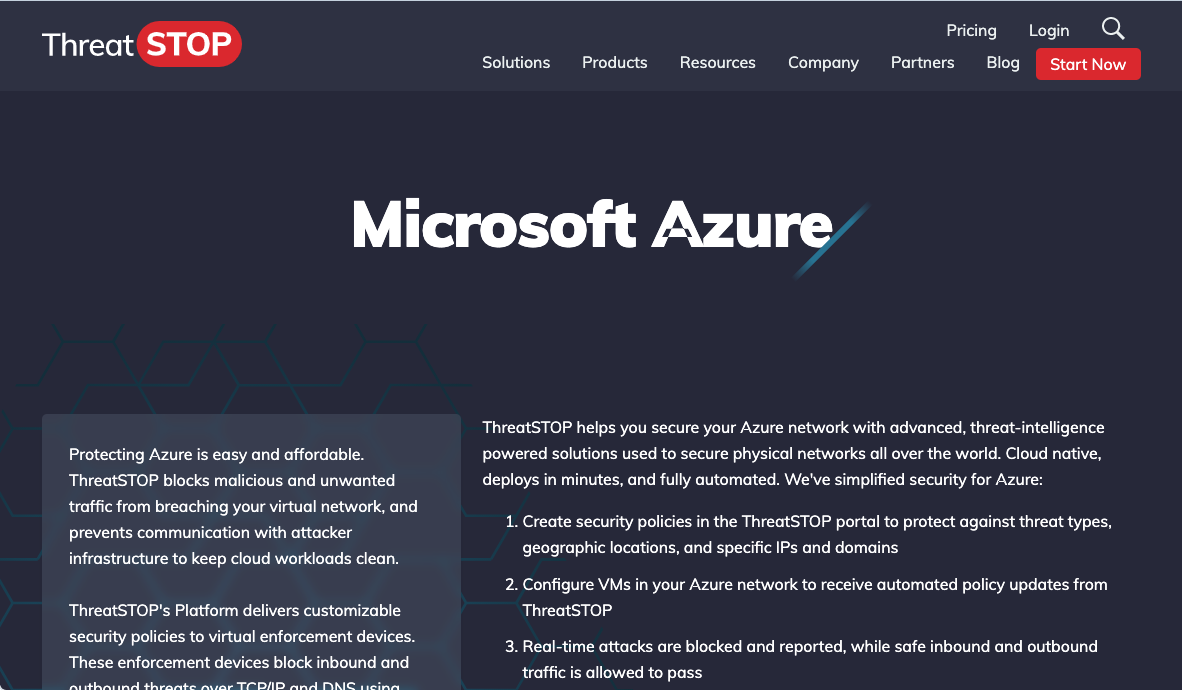Go to the Blog page
Image resolution: width=1182 pixels, height=690 pixels.
point(1003,62)
